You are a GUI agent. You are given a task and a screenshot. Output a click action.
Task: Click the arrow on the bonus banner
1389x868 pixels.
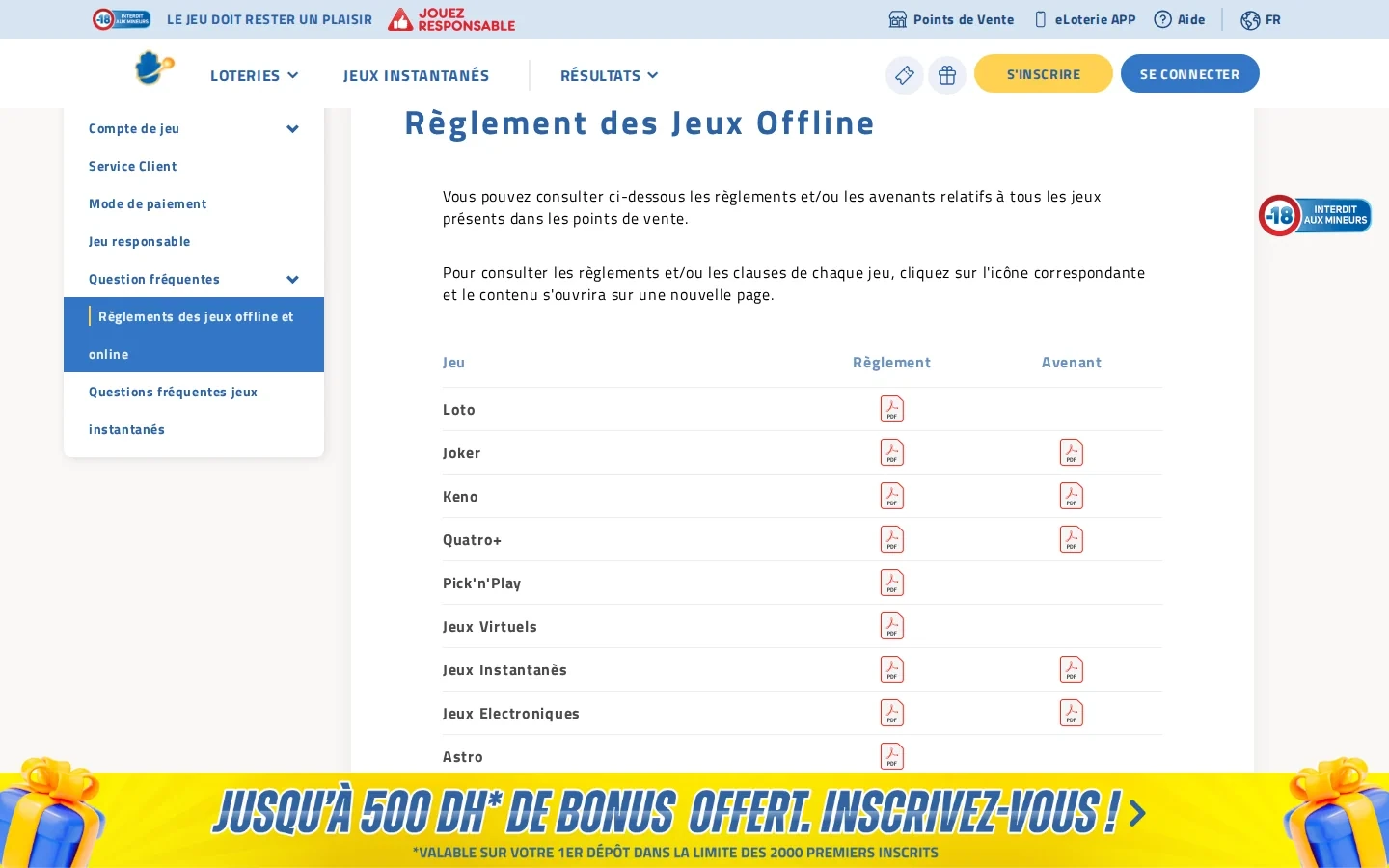pyautogui.click(x=1137, y=813)
